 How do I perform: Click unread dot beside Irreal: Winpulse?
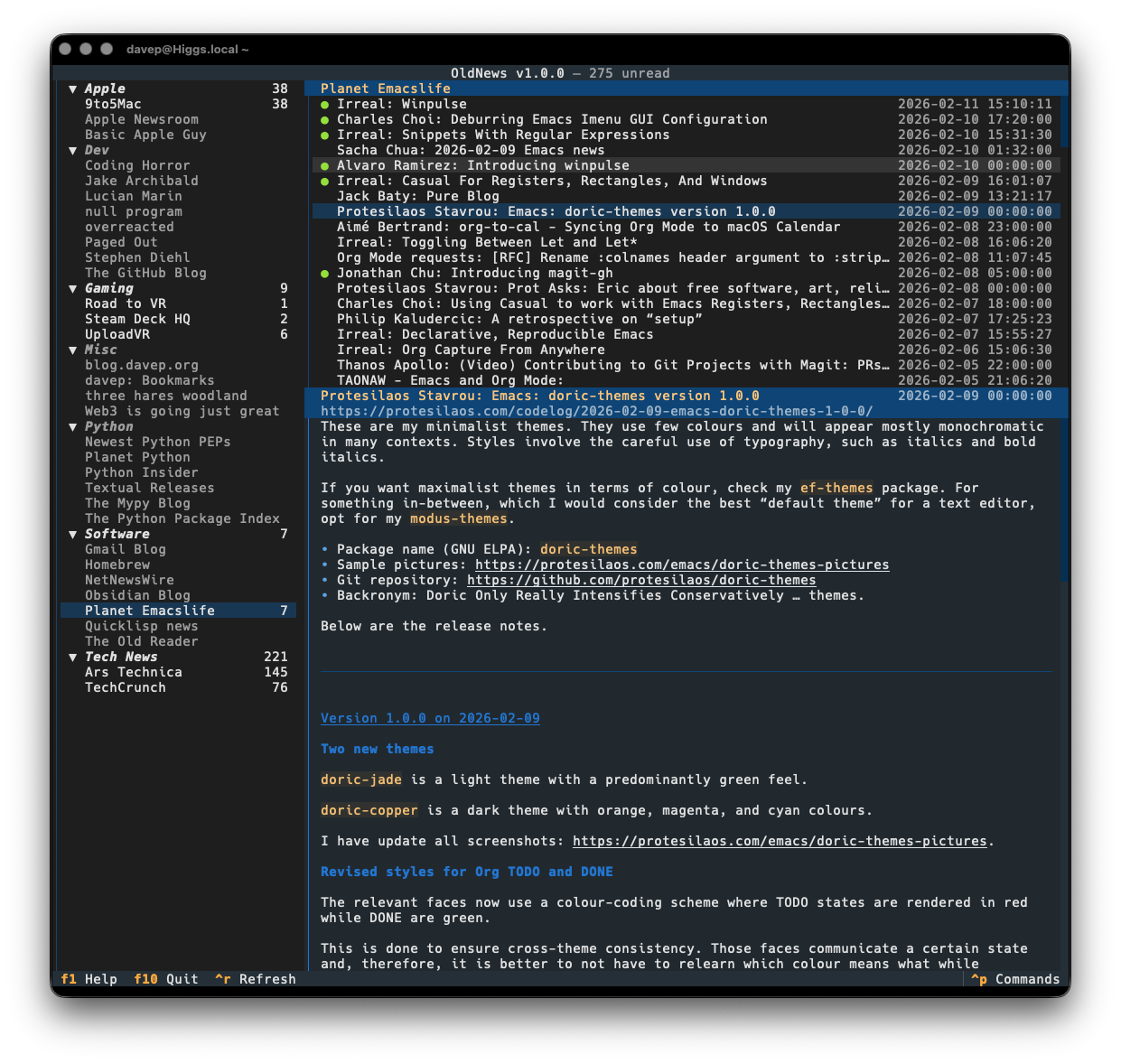(x=325, y=104)
